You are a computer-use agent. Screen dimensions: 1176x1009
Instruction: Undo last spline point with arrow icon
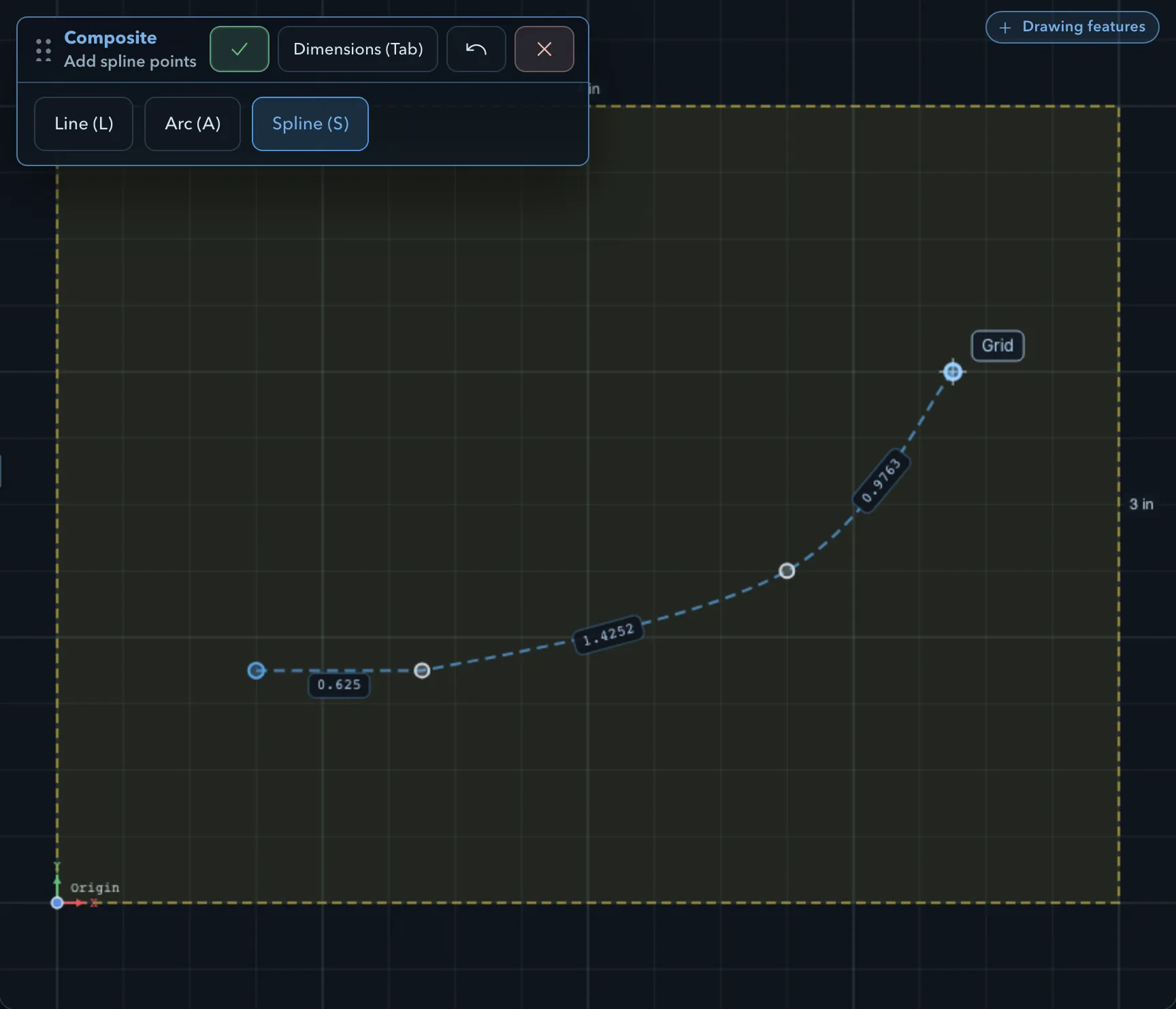[476, 49]
